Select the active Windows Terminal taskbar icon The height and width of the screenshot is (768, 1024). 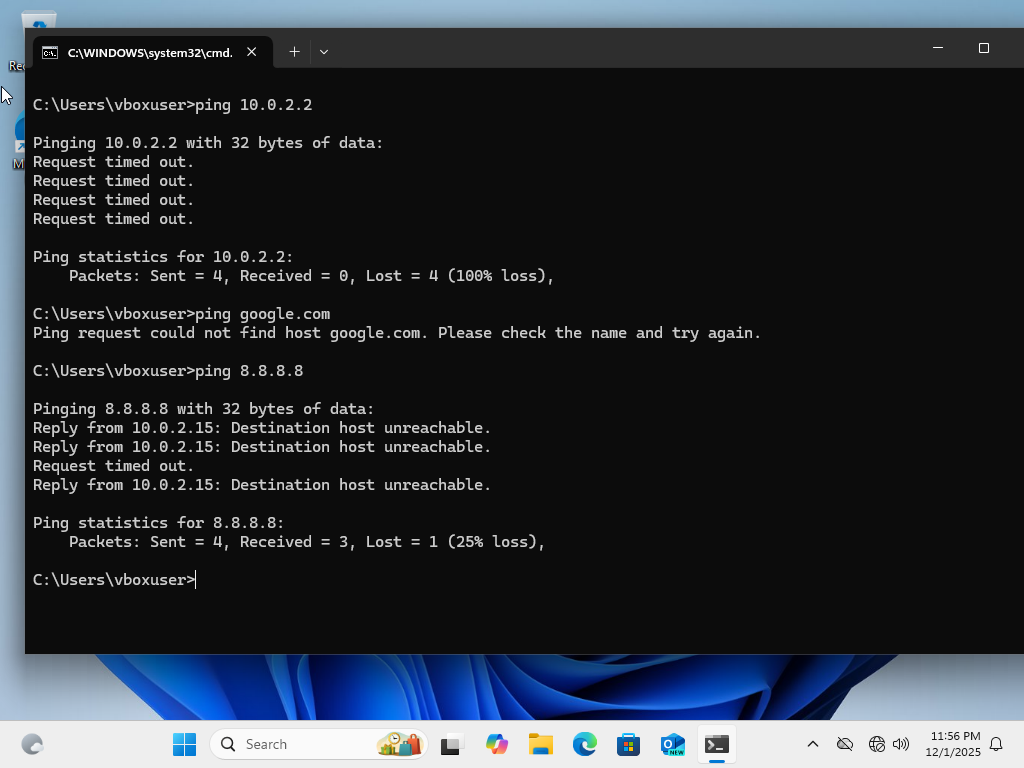point(716,744)
